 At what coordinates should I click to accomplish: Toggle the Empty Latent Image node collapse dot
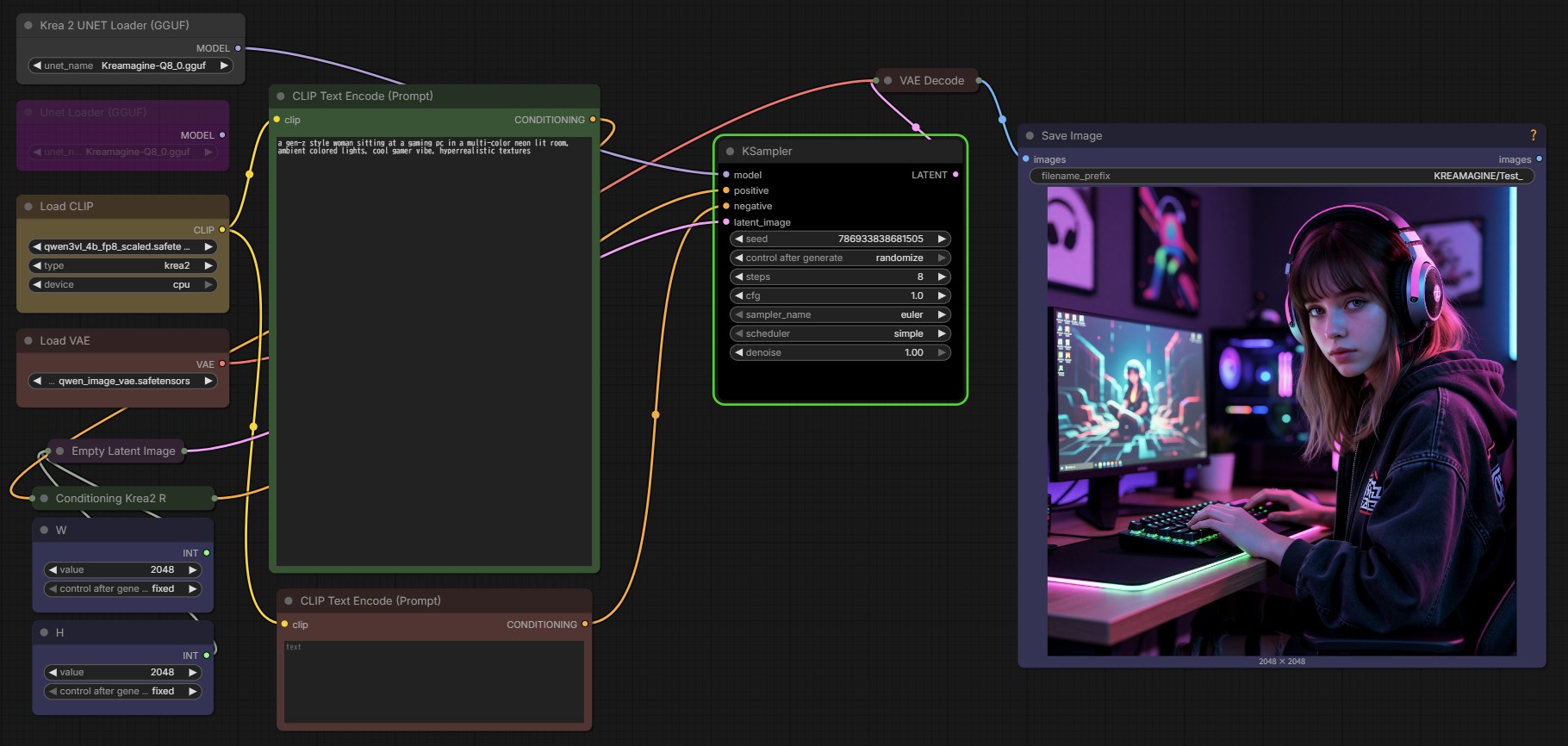tap(59, 451)
